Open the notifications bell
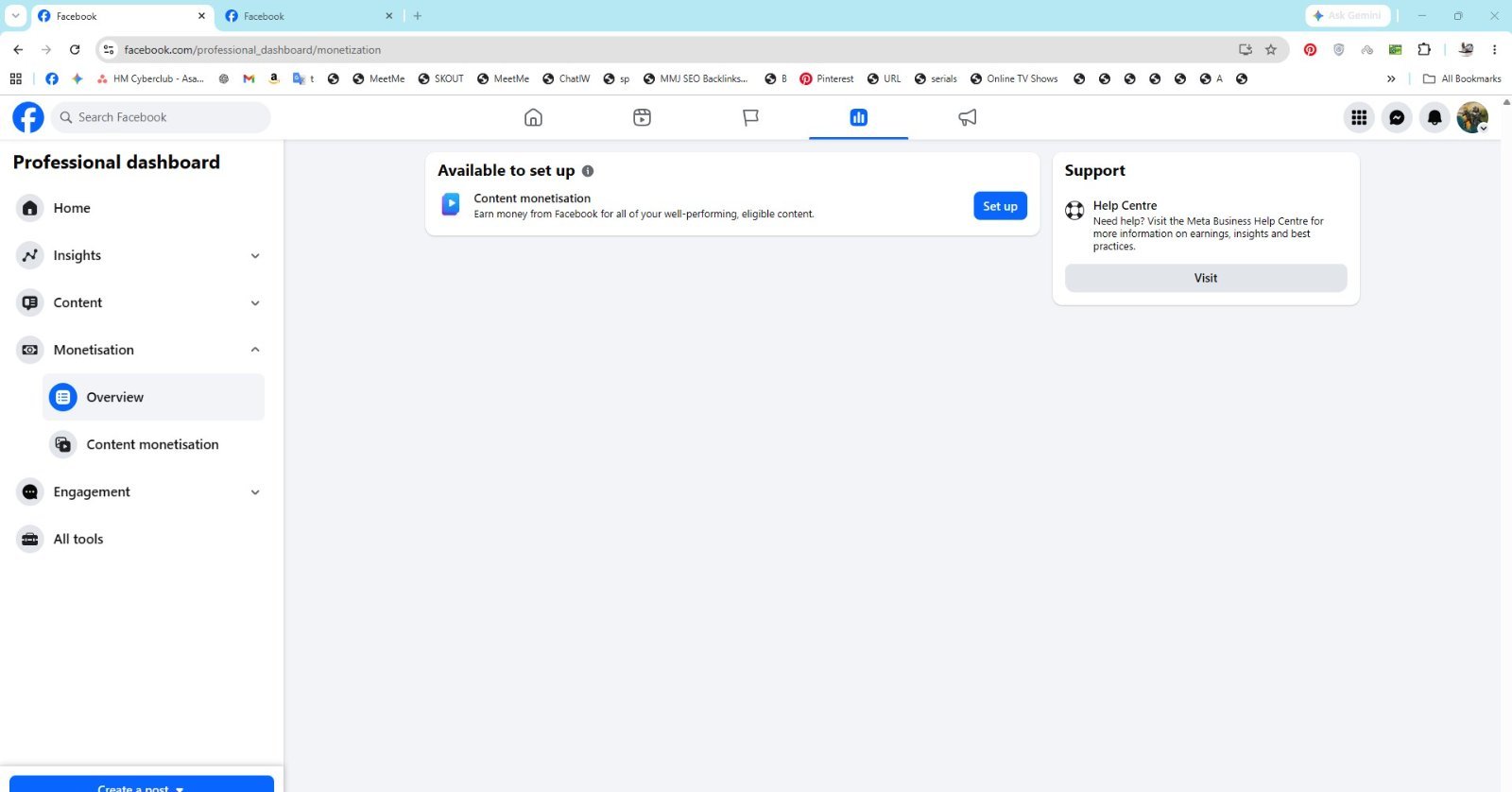Viewport: 1512px width, 792px height. pyautogui.click(x=1435, y=117)
